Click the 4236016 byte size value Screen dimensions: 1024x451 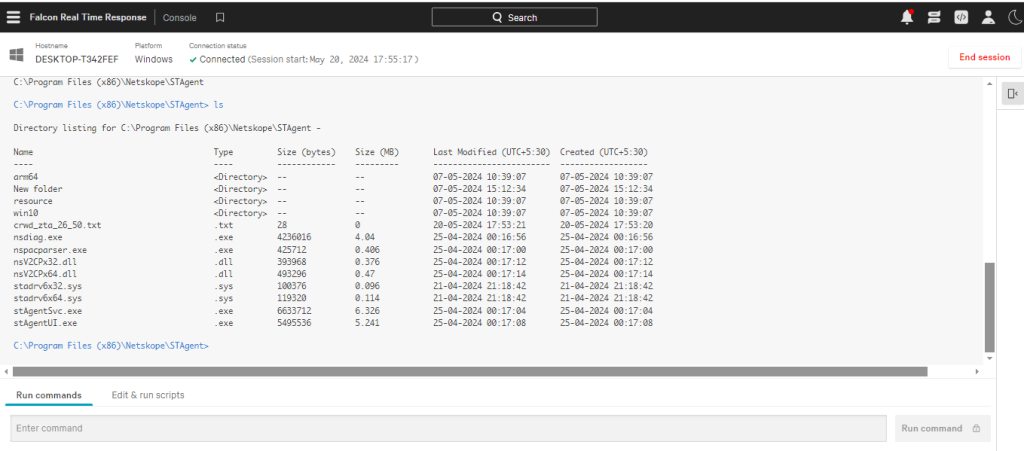pyautogui.click(x=294, y=238)
